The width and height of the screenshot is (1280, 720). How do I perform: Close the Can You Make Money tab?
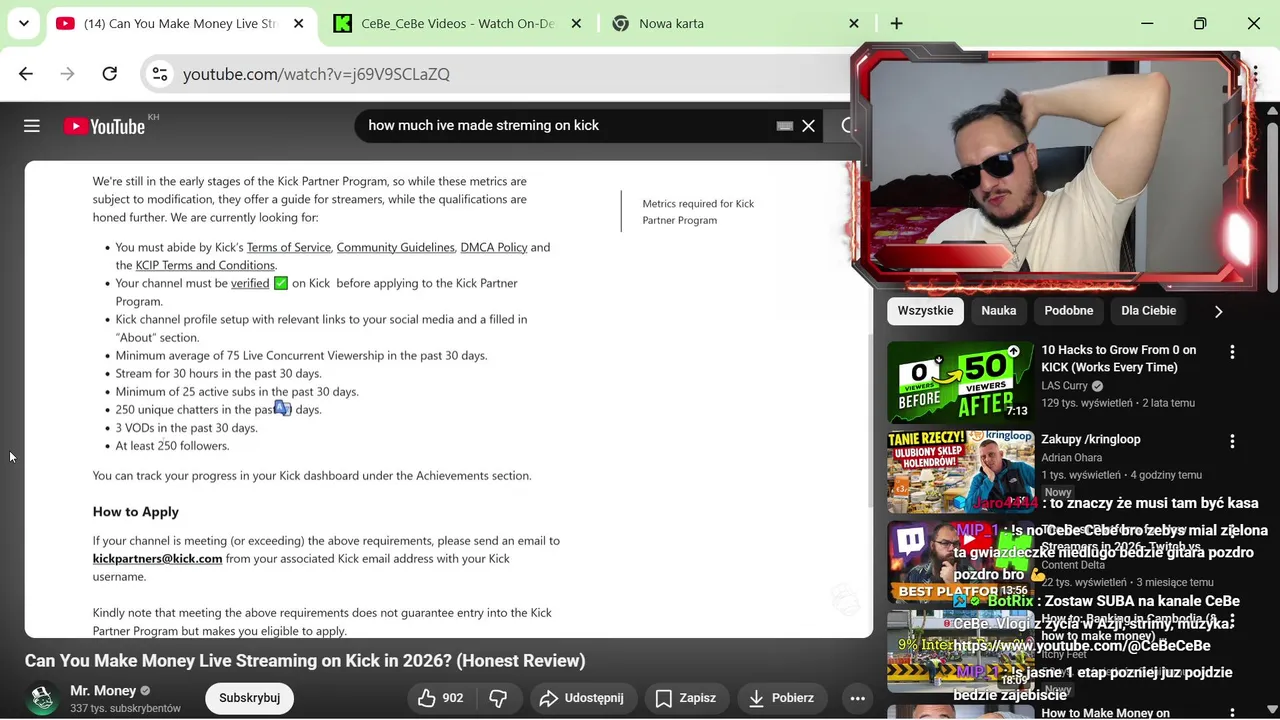[298, 23]
